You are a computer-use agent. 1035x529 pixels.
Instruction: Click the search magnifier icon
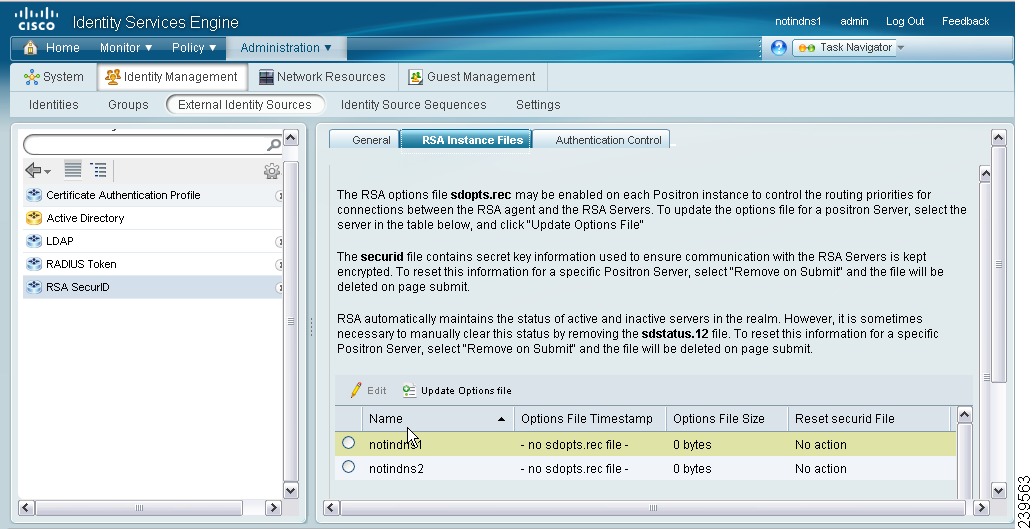[x=274, y=145]
